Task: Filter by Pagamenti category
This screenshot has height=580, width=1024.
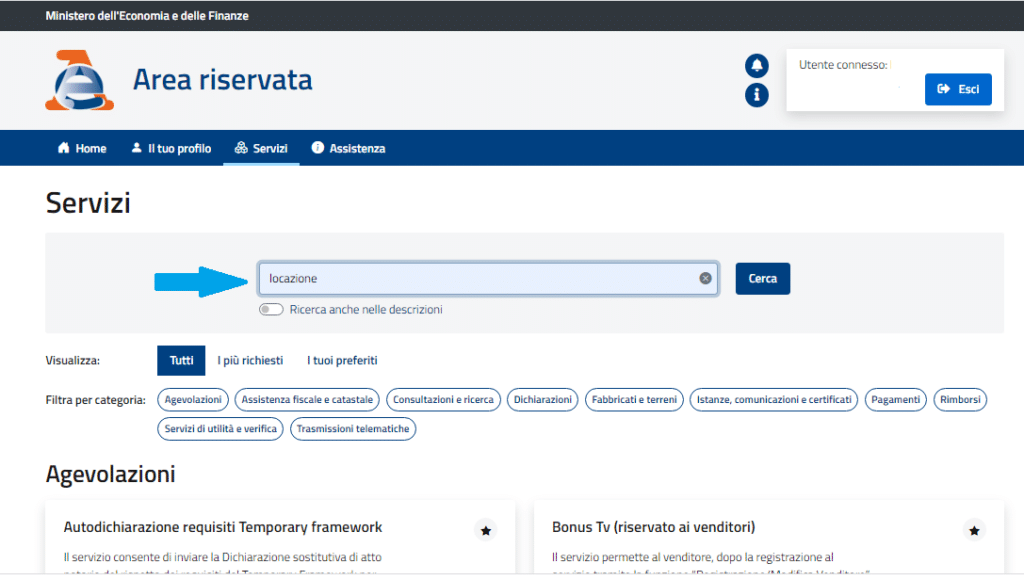Action: [895, 400]
